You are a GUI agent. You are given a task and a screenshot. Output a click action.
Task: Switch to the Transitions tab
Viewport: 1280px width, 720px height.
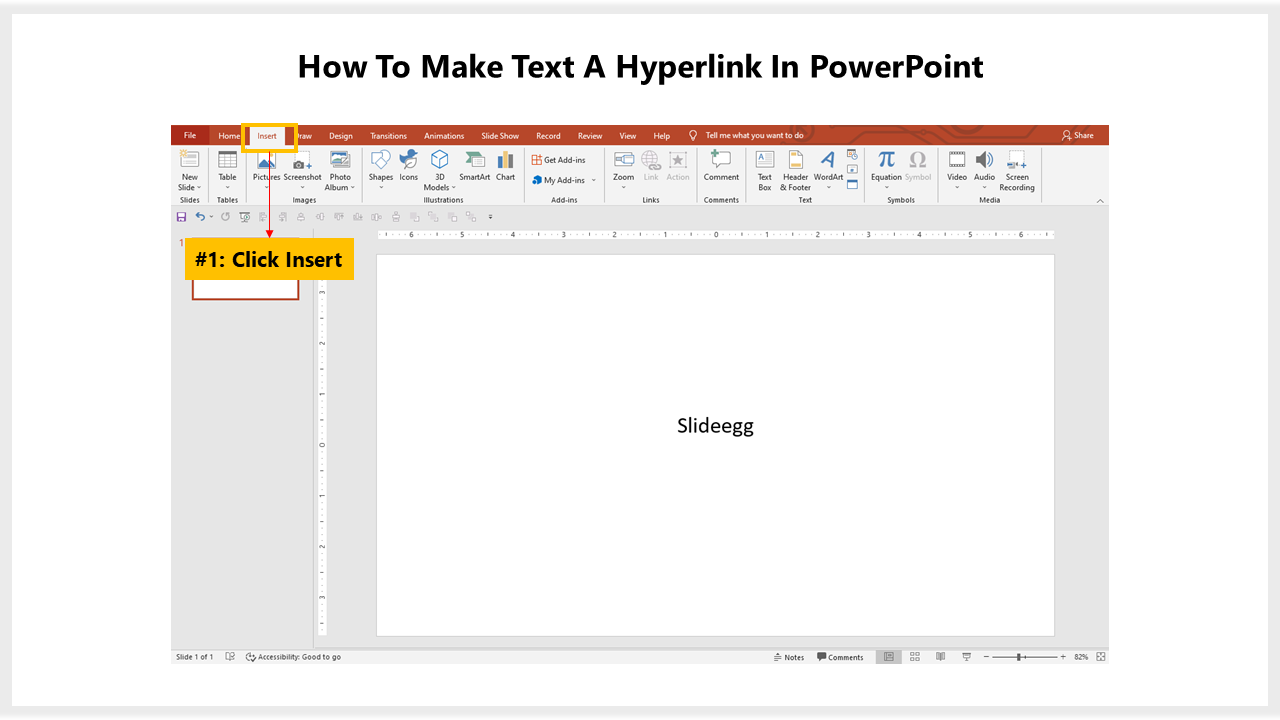click(388, 136)
